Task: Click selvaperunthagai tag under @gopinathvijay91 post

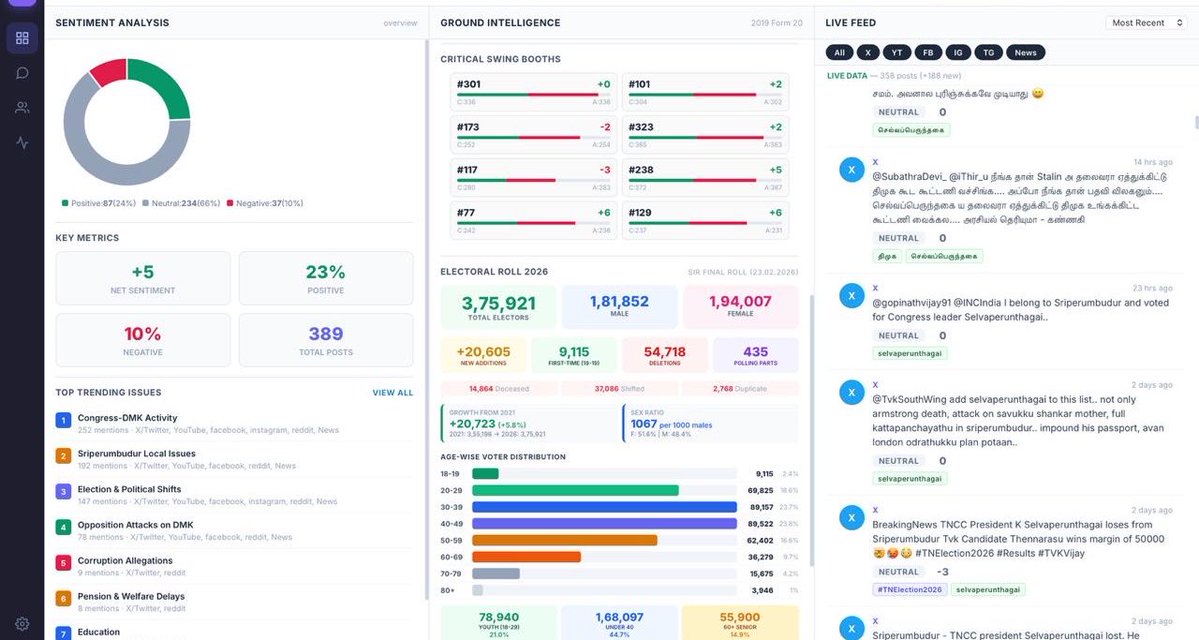Action: coord(910,353)
